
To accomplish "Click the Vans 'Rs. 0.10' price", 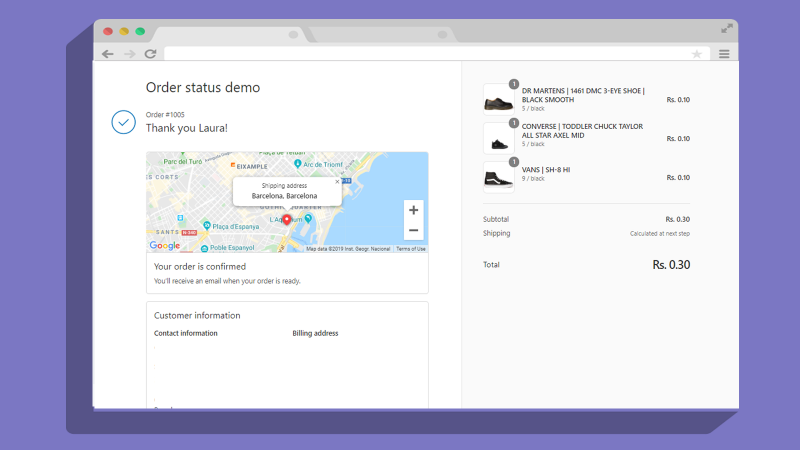I will pos(678,178).
